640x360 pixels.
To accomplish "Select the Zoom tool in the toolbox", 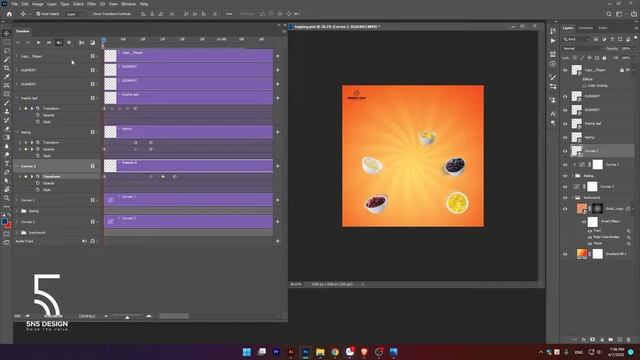I will click(7, 198).
